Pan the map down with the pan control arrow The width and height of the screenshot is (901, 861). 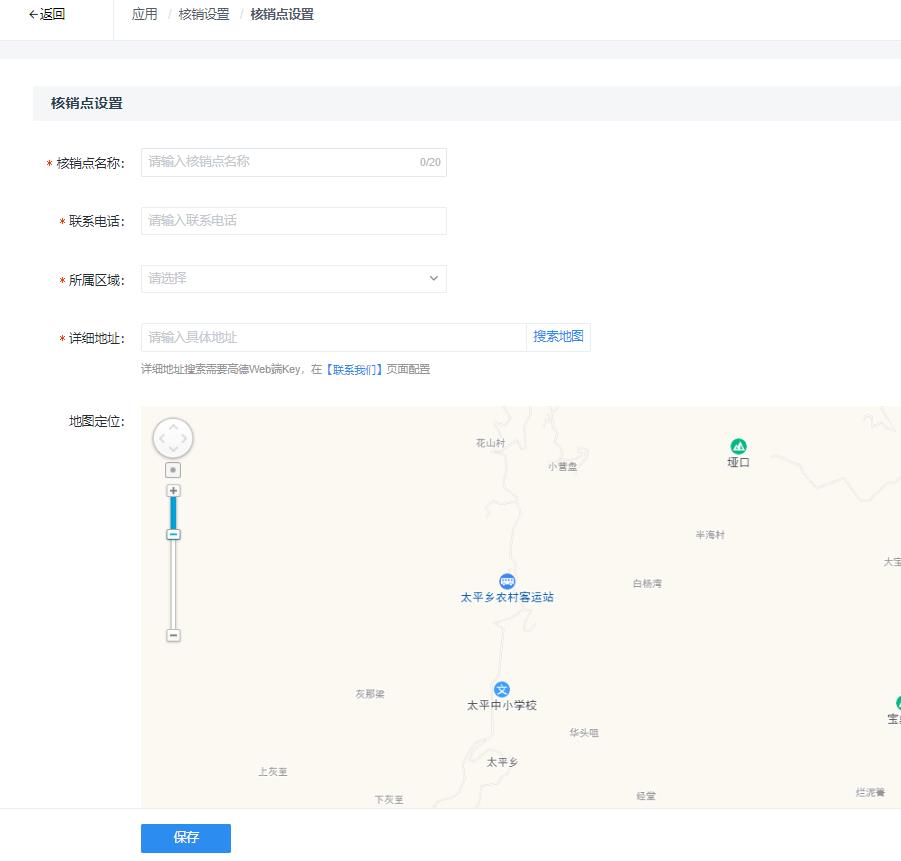pos(173,450)
